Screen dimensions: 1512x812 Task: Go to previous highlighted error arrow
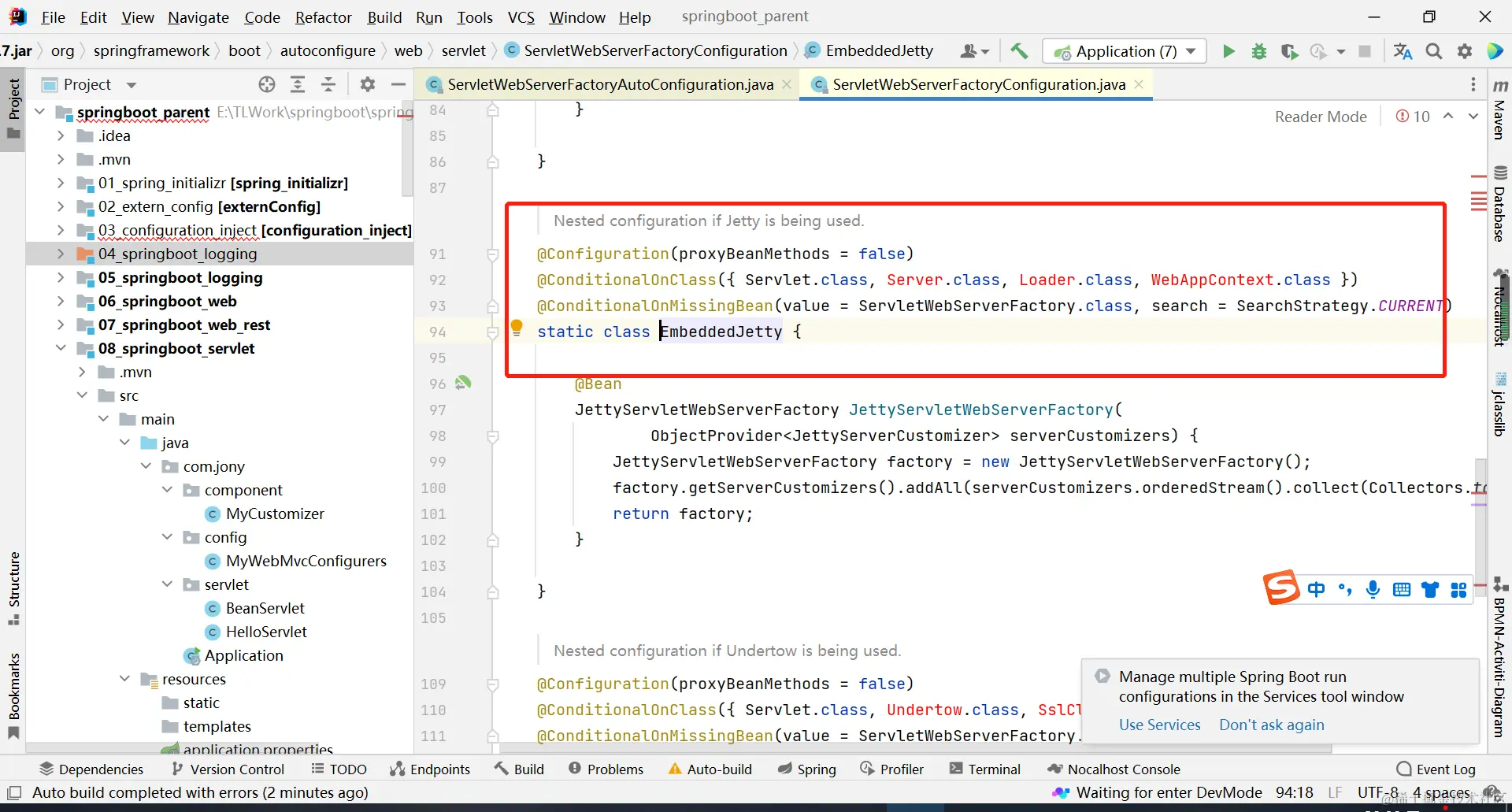click(x=1448, y=117)
